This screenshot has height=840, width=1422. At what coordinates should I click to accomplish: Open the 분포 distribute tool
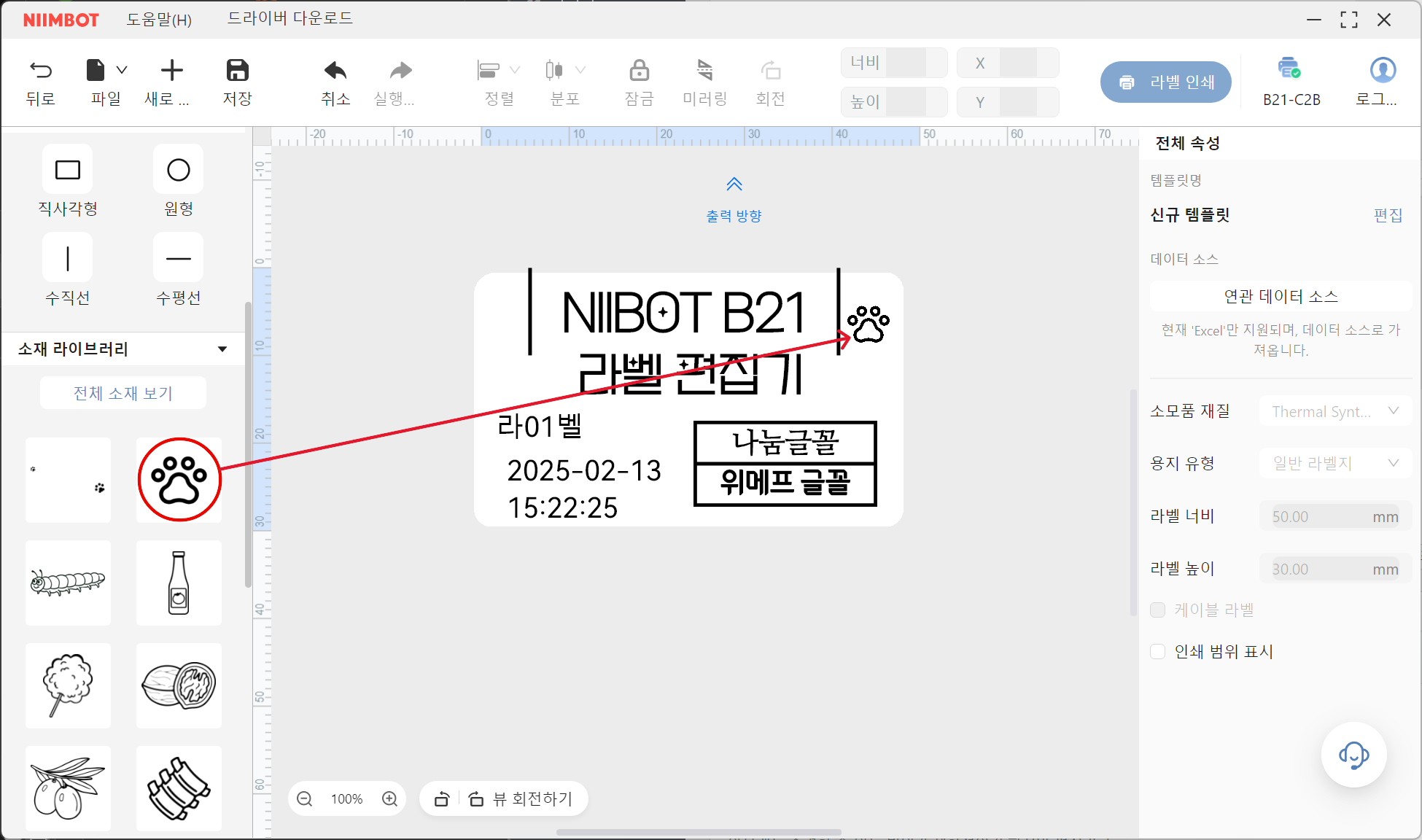554,70
